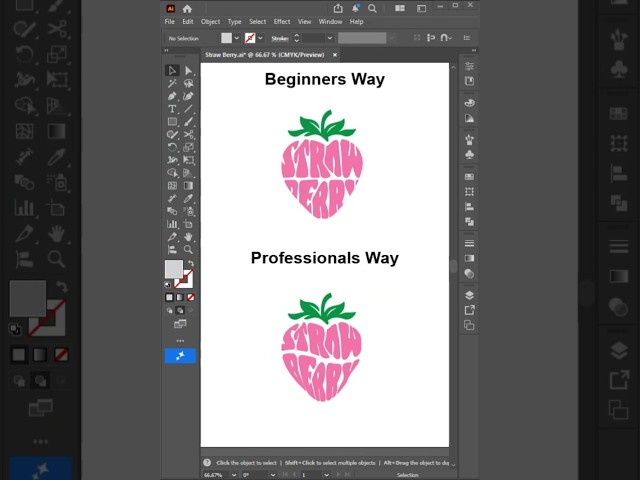Open artboard navigation dropdown
This screenshot has height=480, width=640.
point(327,475)
